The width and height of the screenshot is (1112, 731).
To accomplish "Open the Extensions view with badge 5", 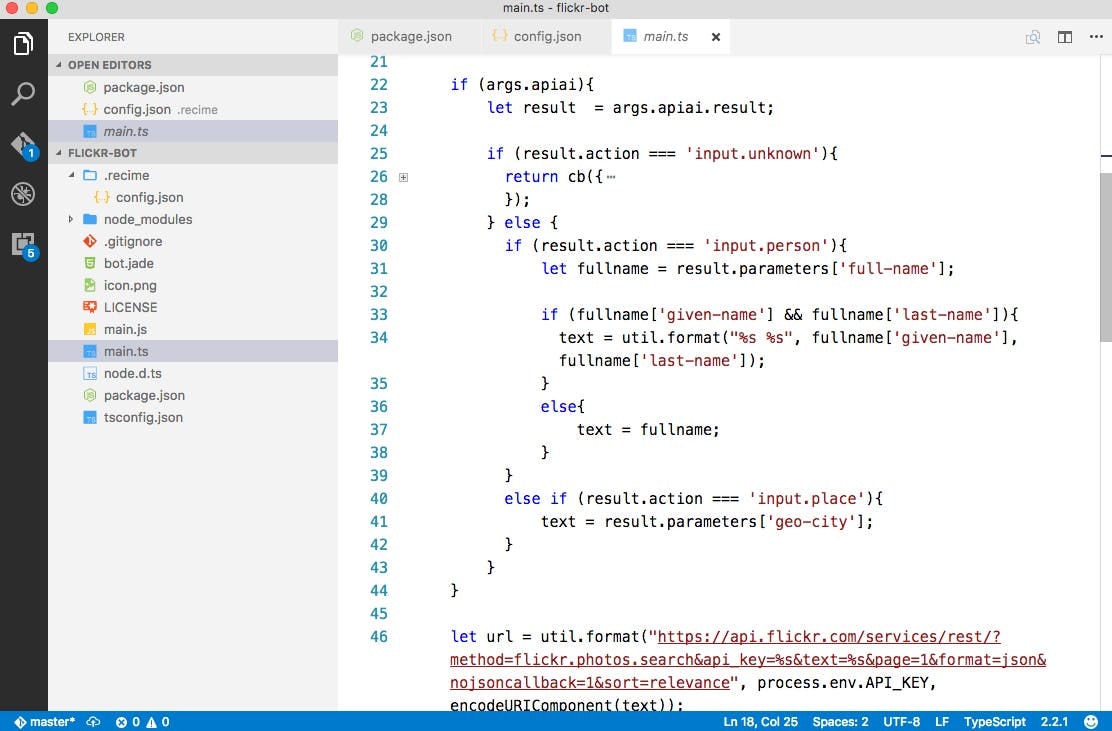I will pyautogui.click(x=24, y=246).
